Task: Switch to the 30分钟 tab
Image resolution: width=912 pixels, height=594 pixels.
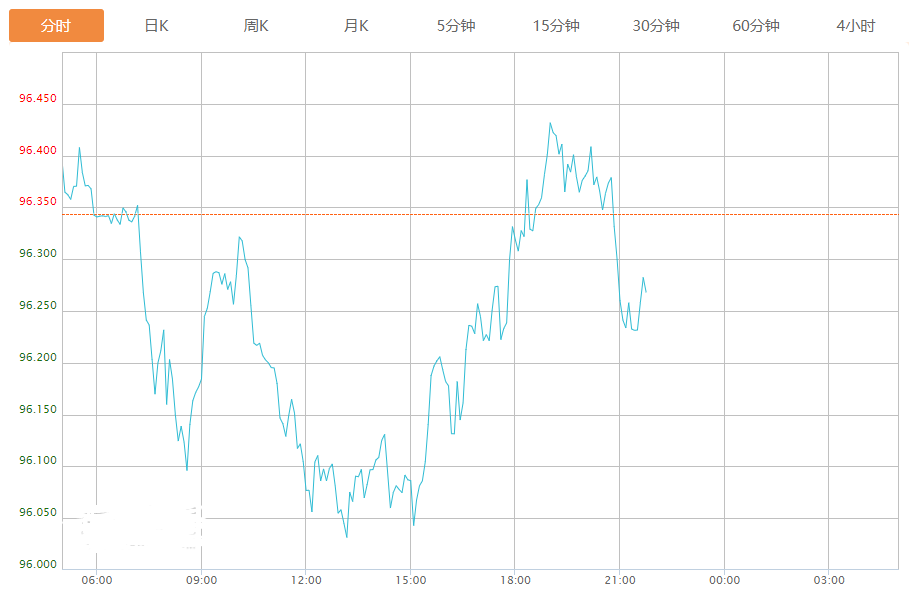Action: tap(656, 26)
